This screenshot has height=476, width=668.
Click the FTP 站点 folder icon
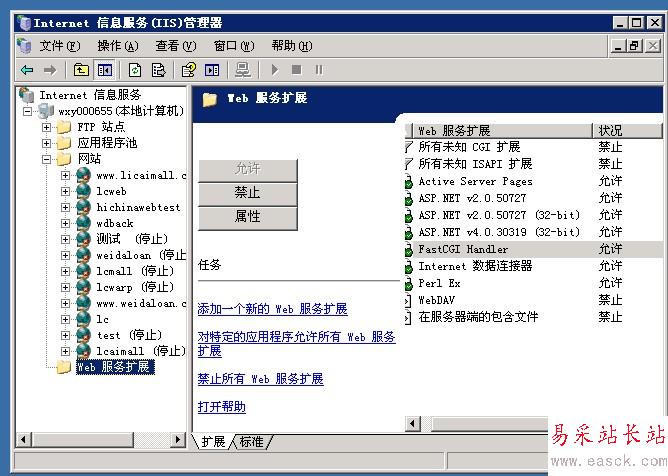(64, 127)
